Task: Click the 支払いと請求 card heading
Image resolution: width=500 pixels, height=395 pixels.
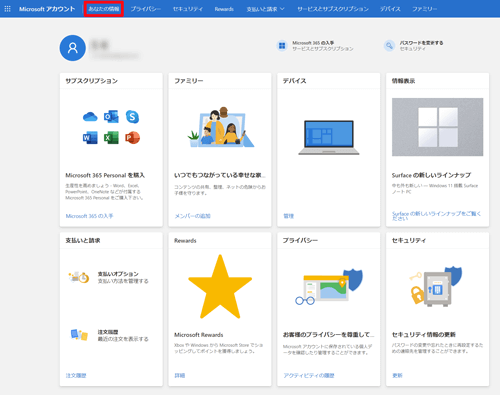Action: tap(83, 240)
